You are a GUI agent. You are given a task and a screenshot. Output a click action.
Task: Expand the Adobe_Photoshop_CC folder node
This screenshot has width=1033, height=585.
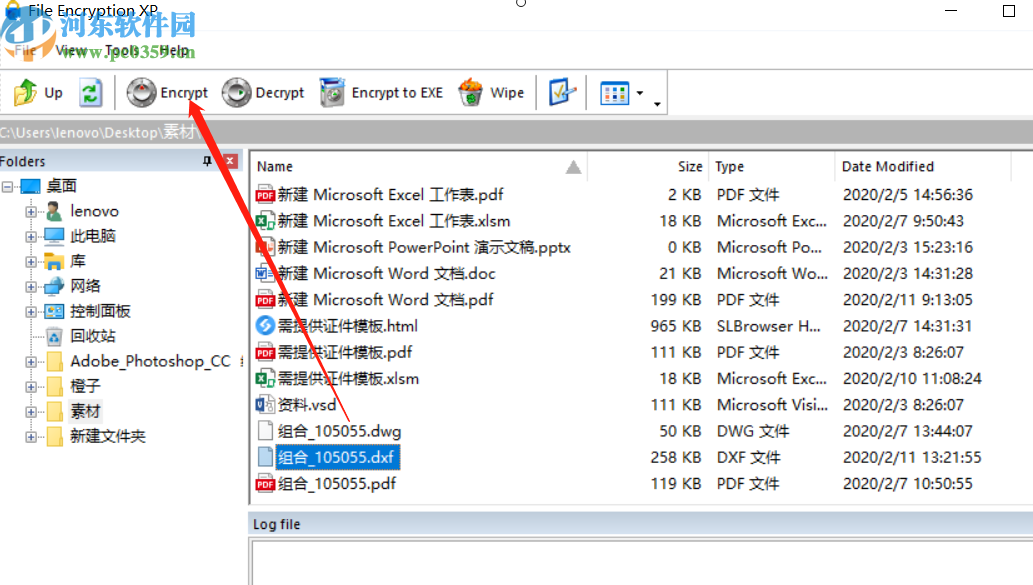pyautogui.click(x=31, y=362)
